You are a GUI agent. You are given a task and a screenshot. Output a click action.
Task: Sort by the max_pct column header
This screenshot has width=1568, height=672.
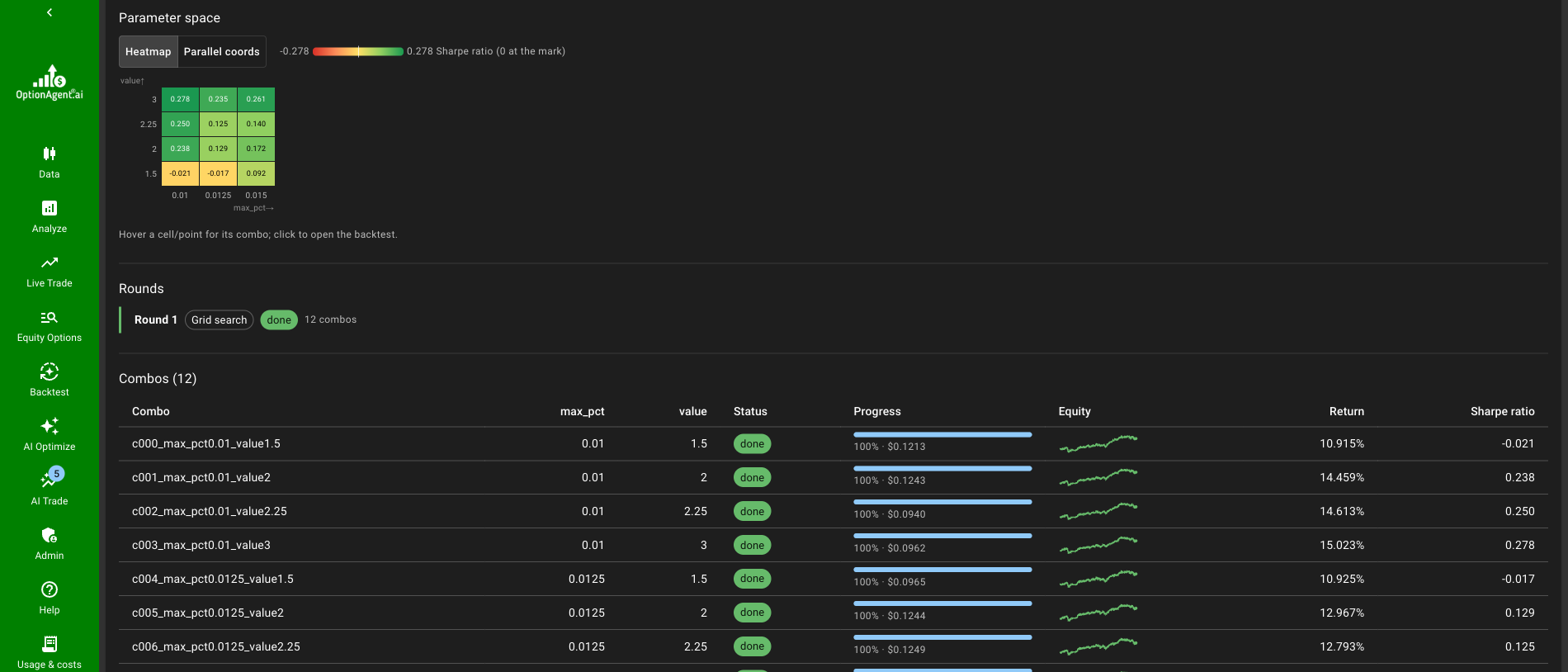pyautogui.click(x=582, y=411)
